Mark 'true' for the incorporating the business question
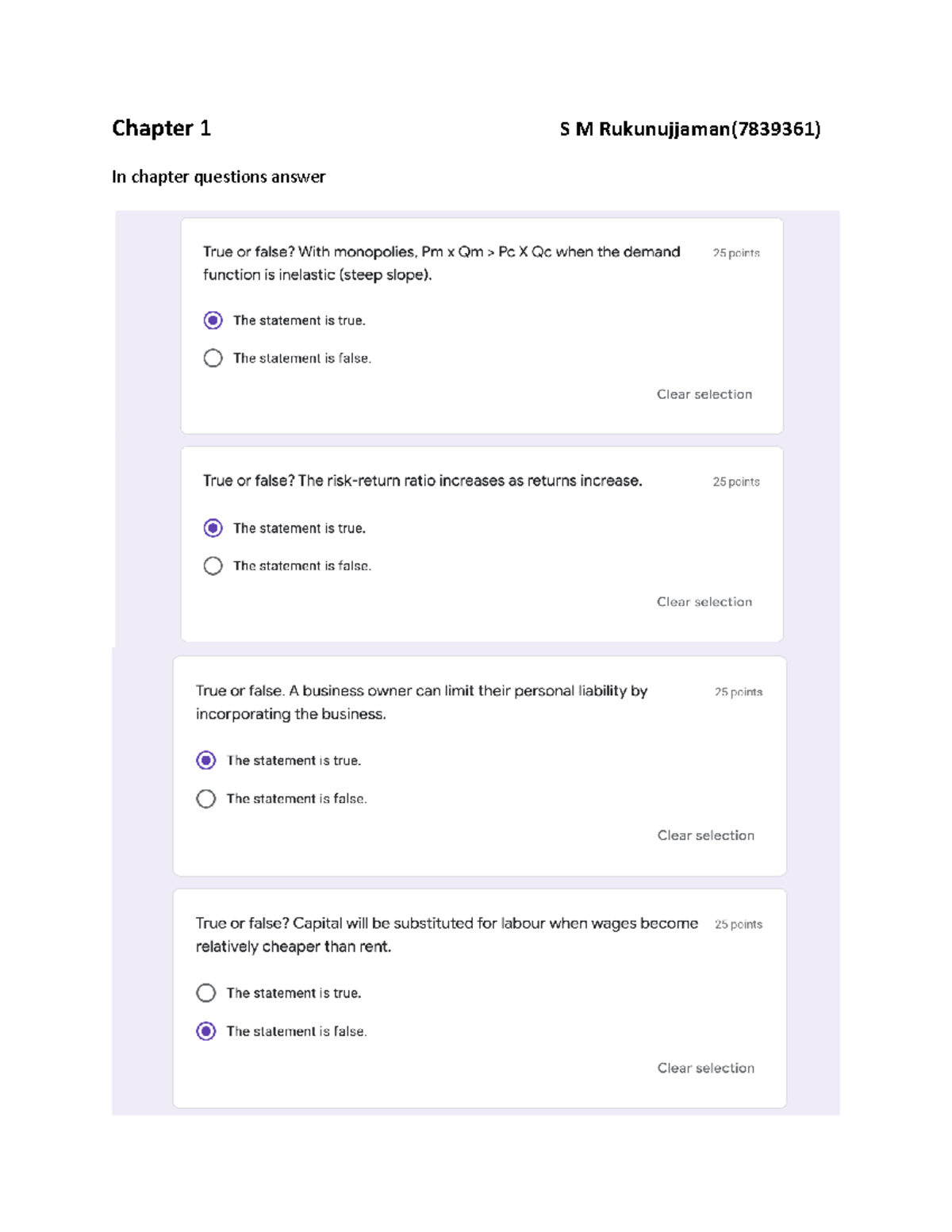 pos(206,761)
